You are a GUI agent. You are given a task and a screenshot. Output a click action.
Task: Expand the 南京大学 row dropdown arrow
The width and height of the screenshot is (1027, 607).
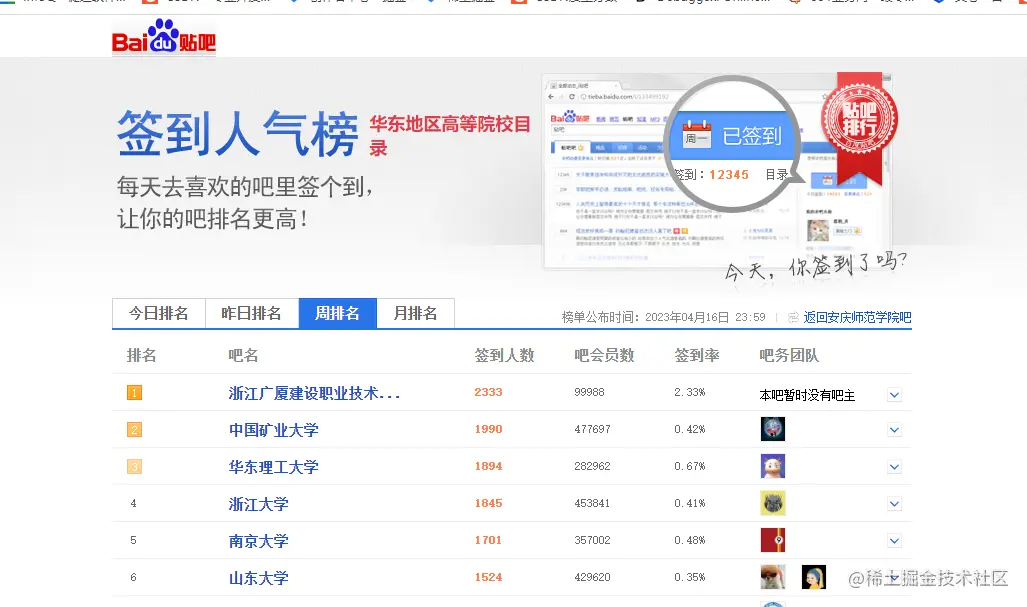[894, 541]
